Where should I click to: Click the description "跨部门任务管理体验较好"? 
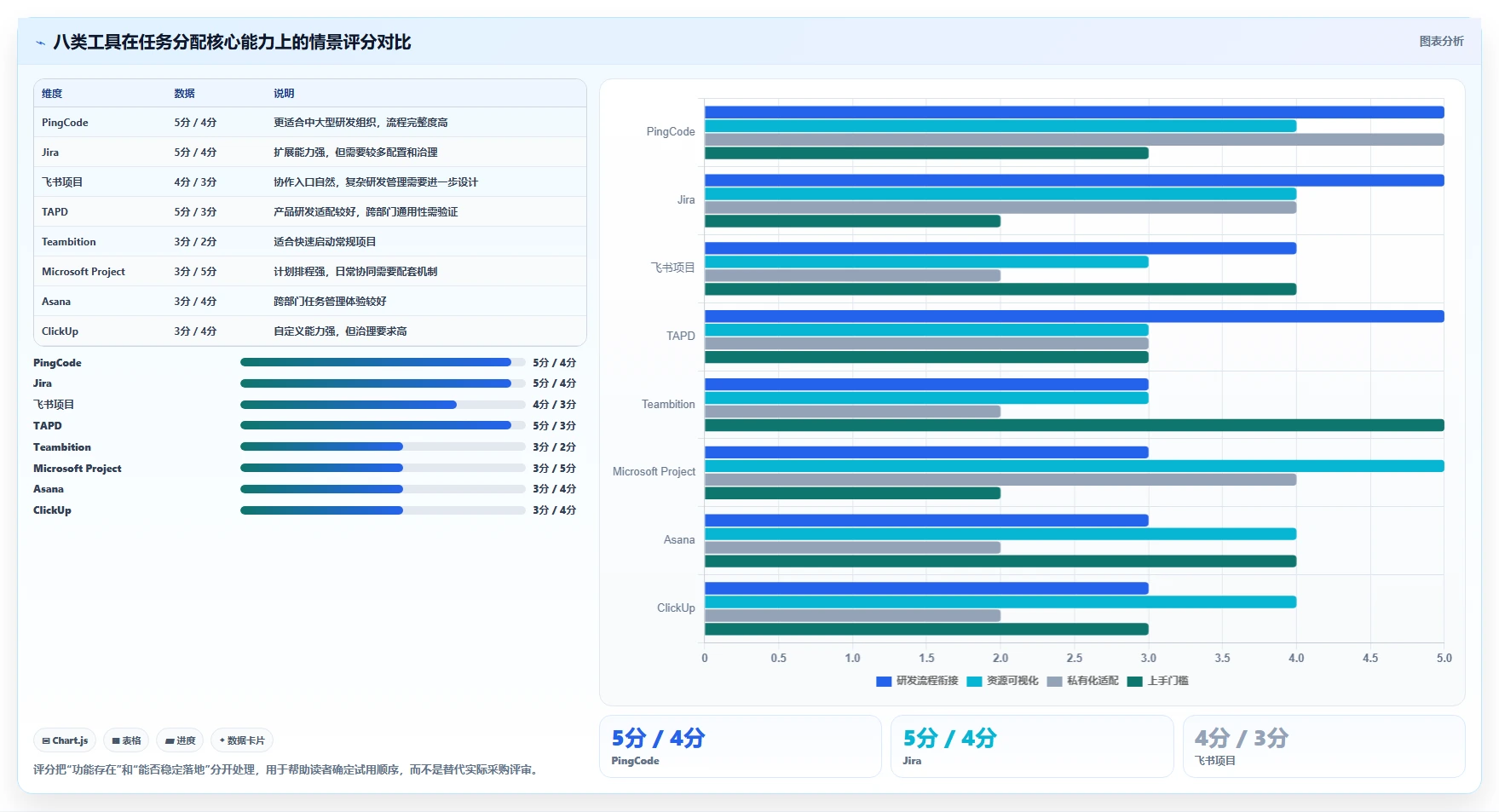330,302
